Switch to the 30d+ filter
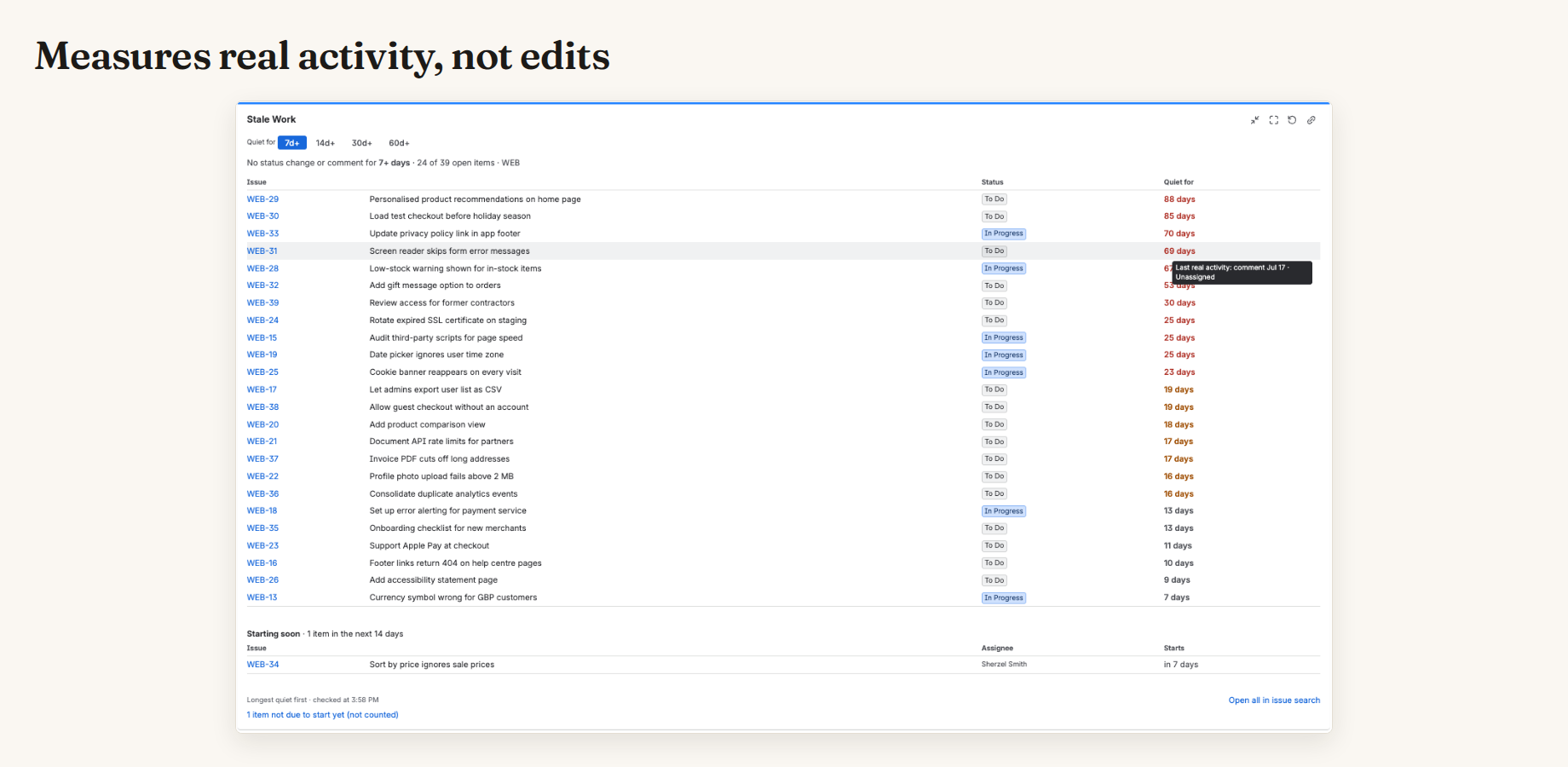This screenshot has width=1568, height=767. [x=362, y=143]
